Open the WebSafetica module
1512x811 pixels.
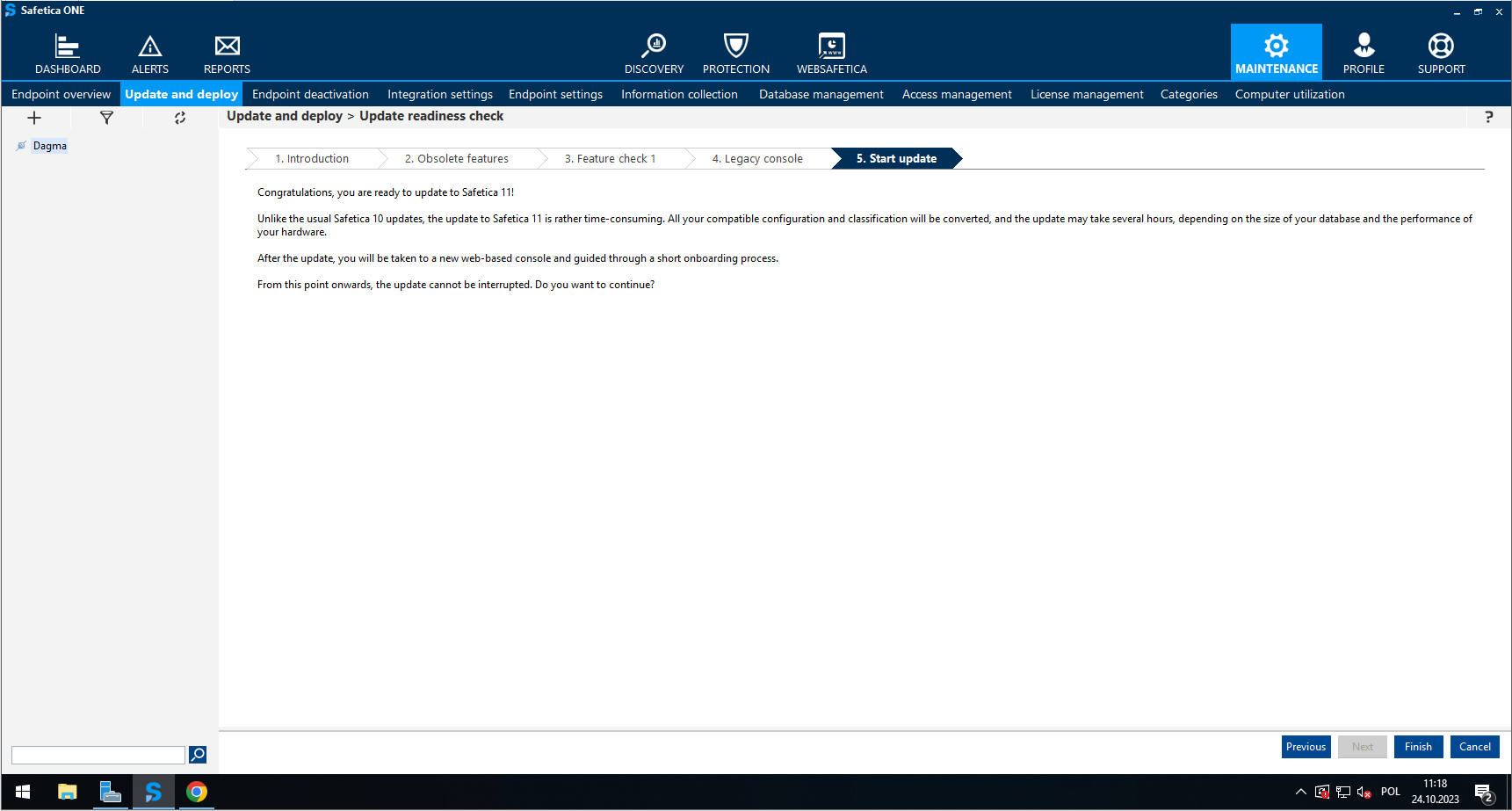tap(831, 54)
